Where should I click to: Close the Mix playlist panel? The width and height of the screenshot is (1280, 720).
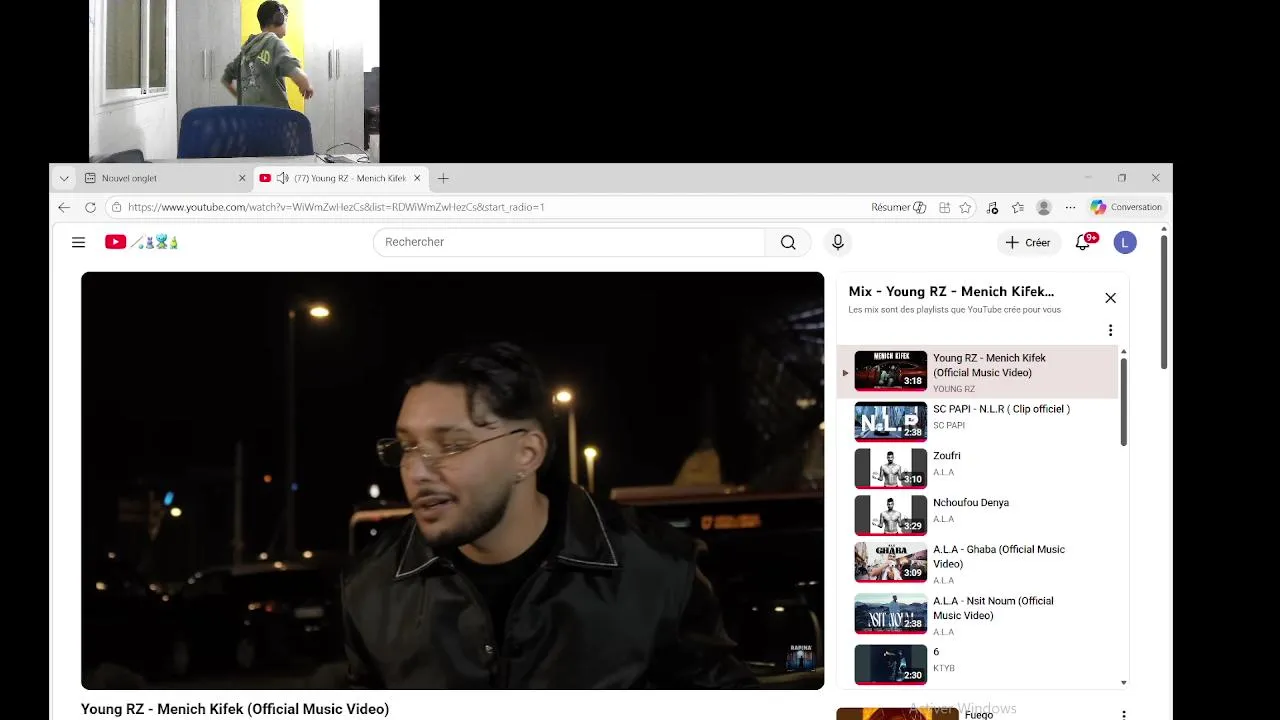pyautogui.click(x=1110, y=298)
